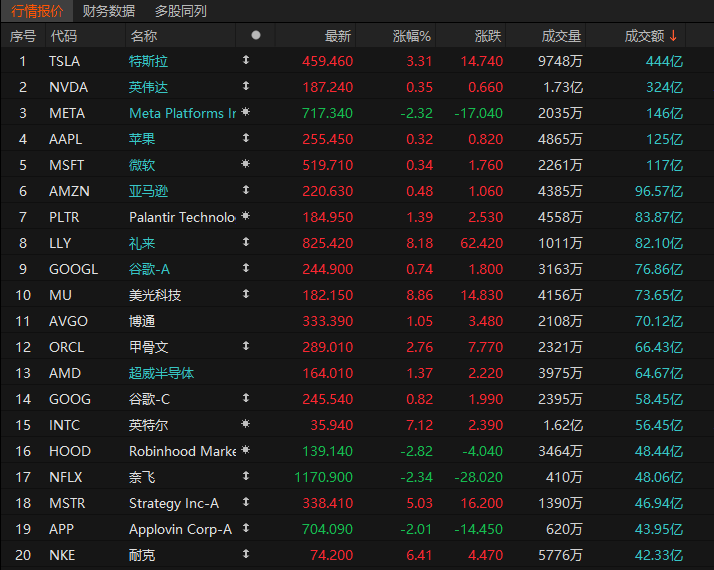This screenshot has width=714, height=570.
Task: Open the 英伟达 stock name link
Action: (148, 87)
